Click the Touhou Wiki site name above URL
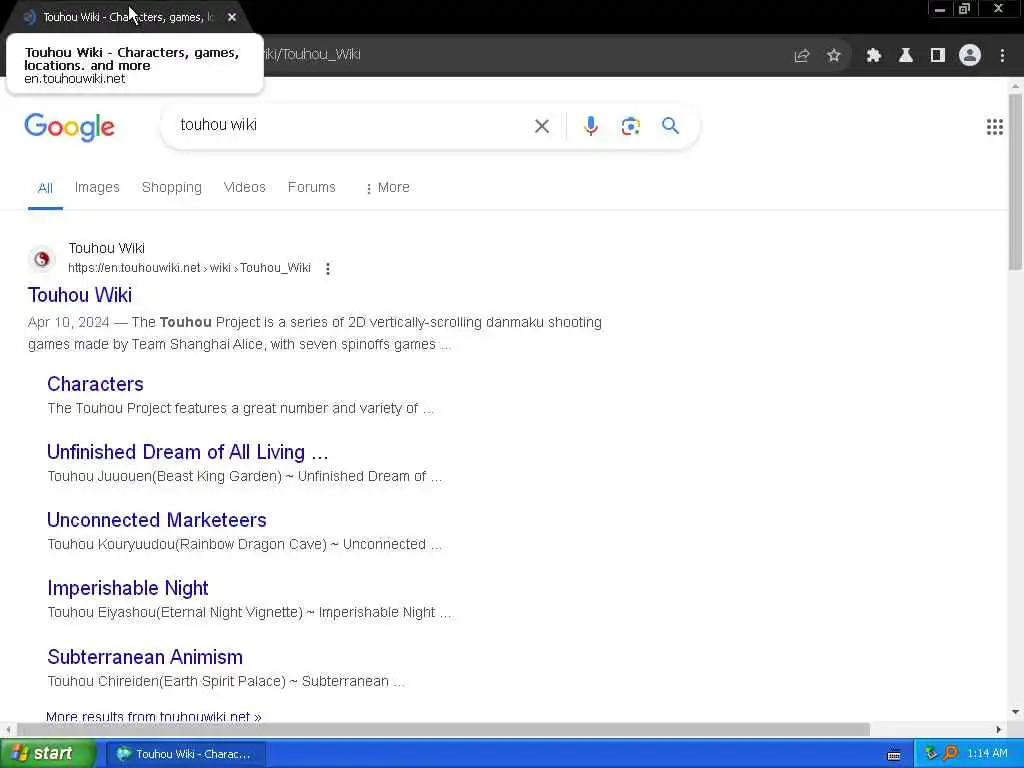The width and height of the screenshot is (1024, 768). pos(106,248)
